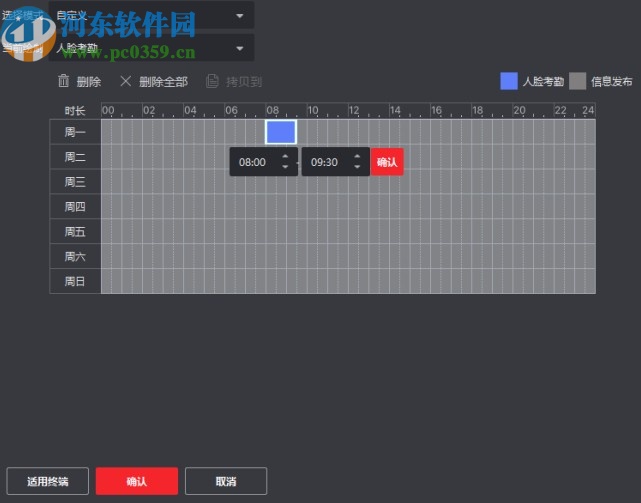Select the 周二 row label
This screenshot has width=641, height=503.
[x=75, y=157]
